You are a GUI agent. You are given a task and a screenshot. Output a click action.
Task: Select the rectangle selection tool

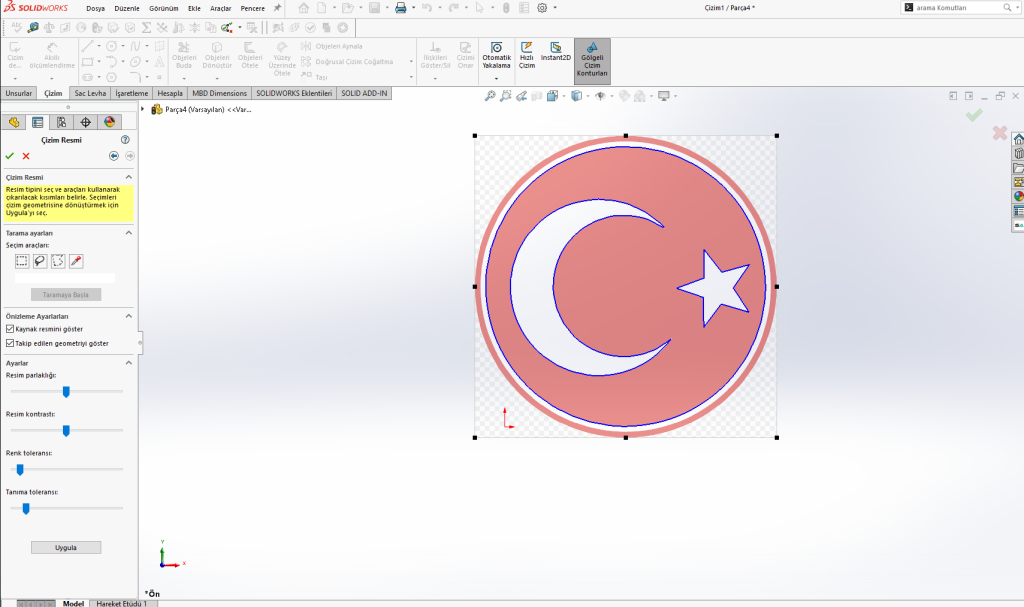[x=22, y=261]
